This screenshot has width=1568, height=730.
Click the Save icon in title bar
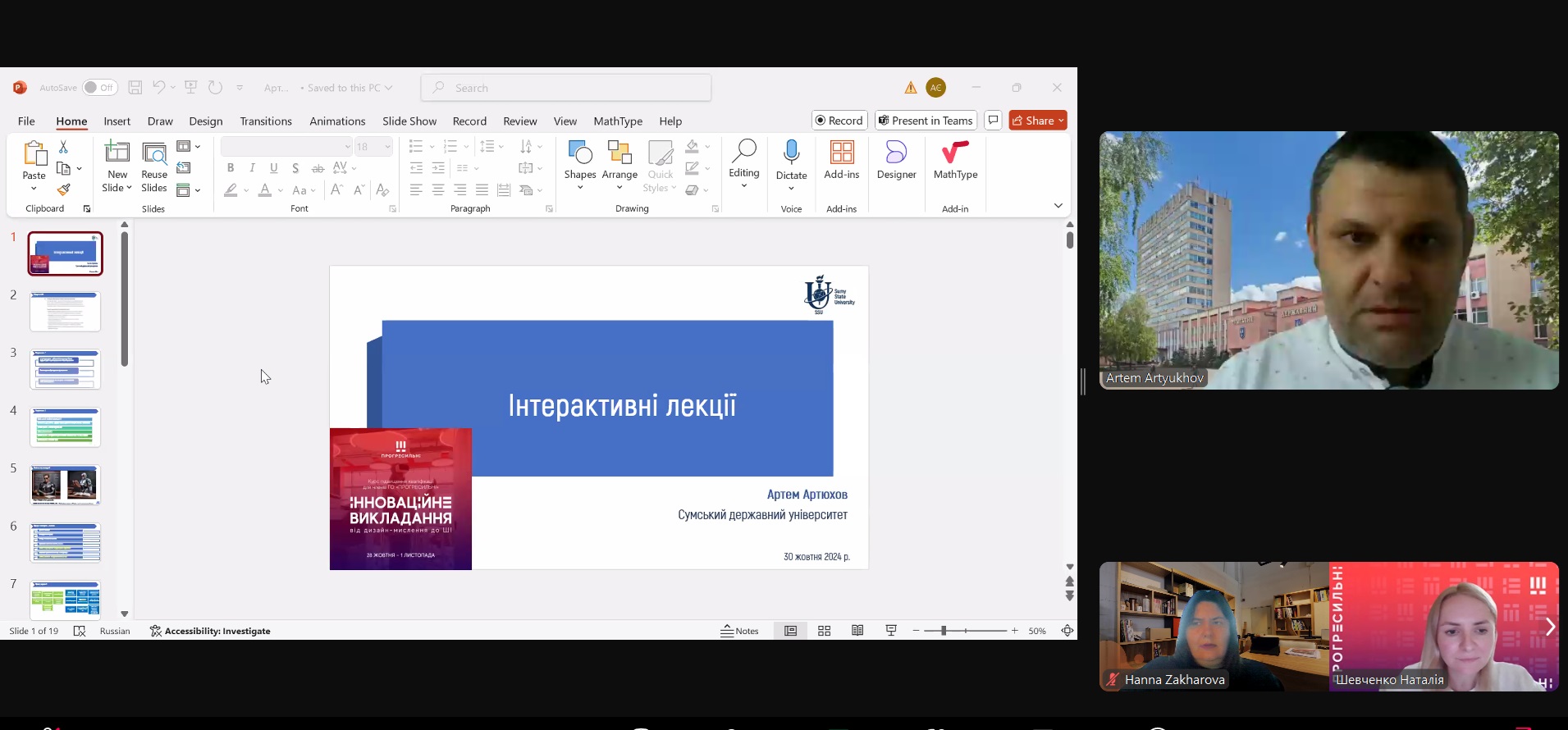coord(135,88)
